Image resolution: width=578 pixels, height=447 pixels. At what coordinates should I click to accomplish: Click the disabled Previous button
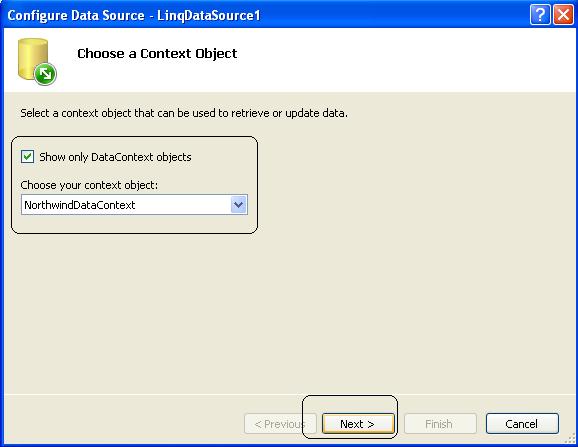[x=280, y=424]
